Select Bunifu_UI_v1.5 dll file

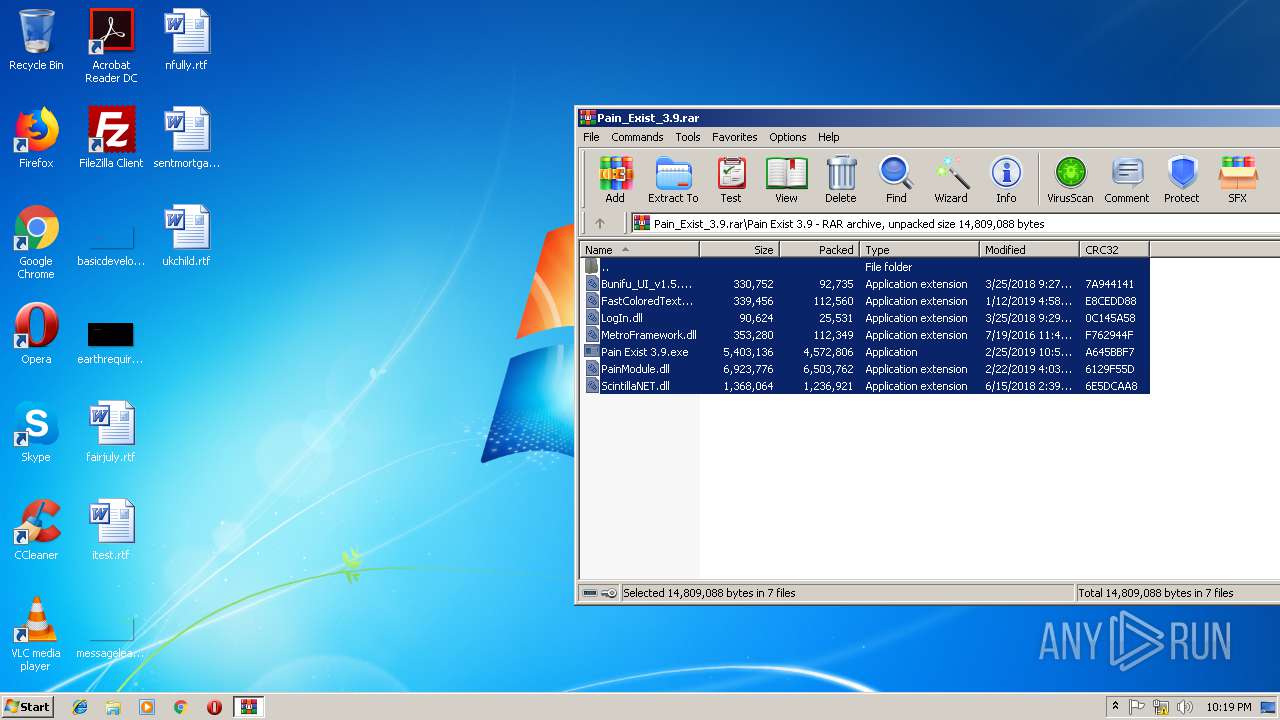coord(865,284)
